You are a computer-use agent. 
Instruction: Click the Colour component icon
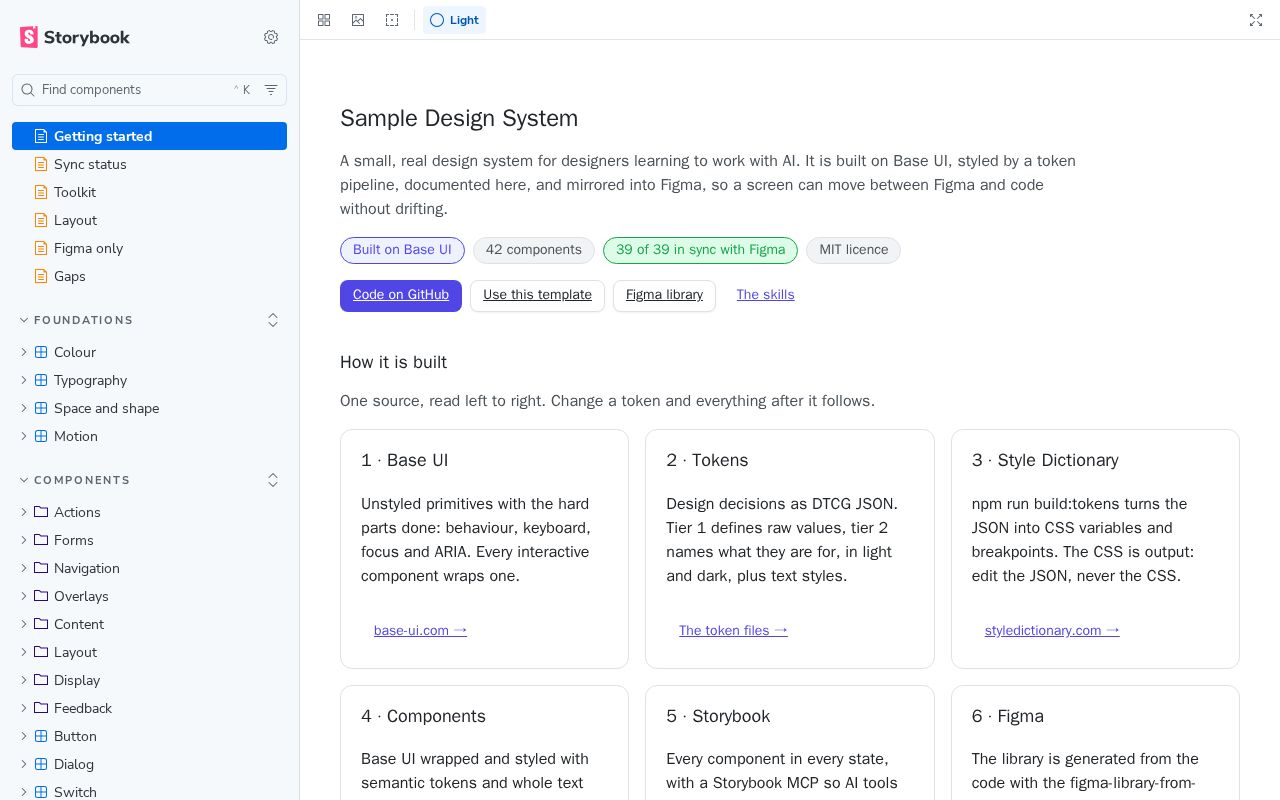click(41, 352)
